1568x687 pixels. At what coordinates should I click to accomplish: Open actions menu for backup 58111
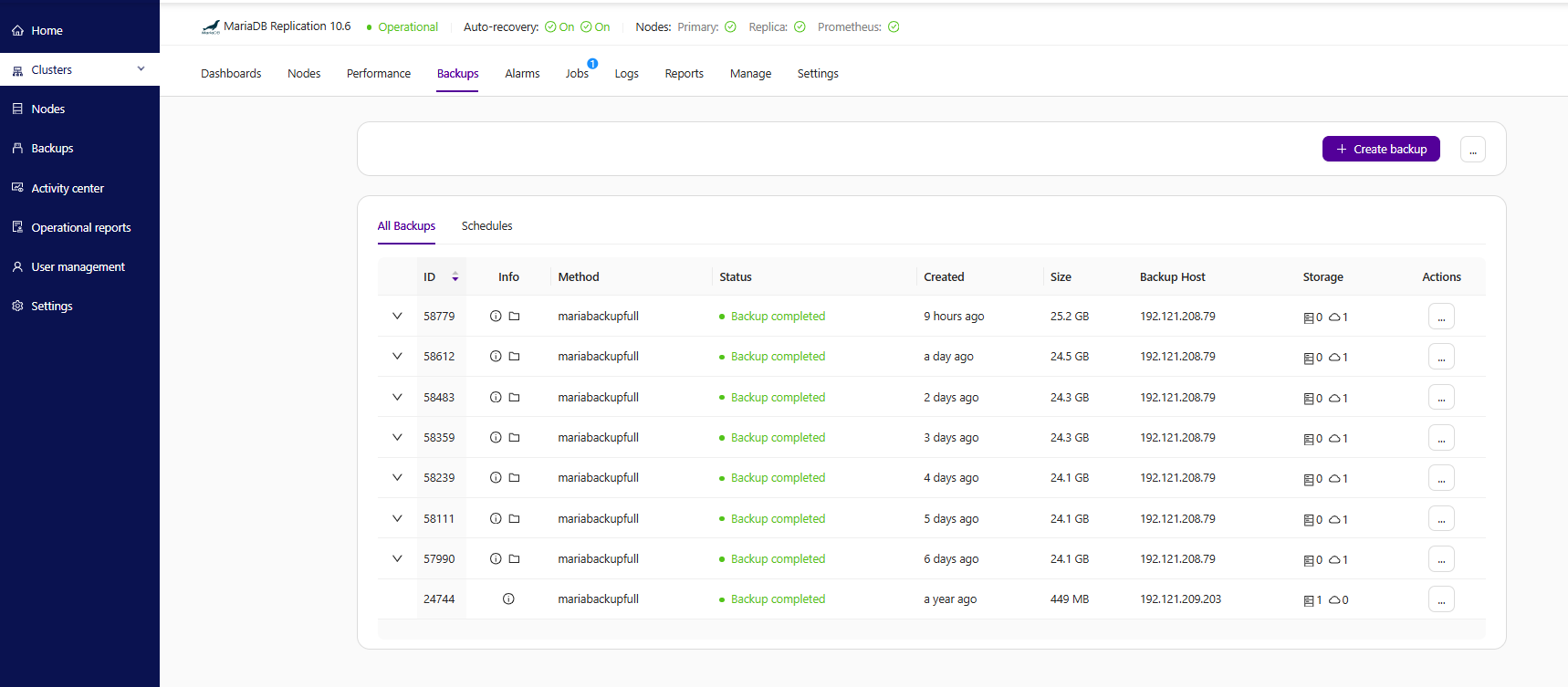1441,519
